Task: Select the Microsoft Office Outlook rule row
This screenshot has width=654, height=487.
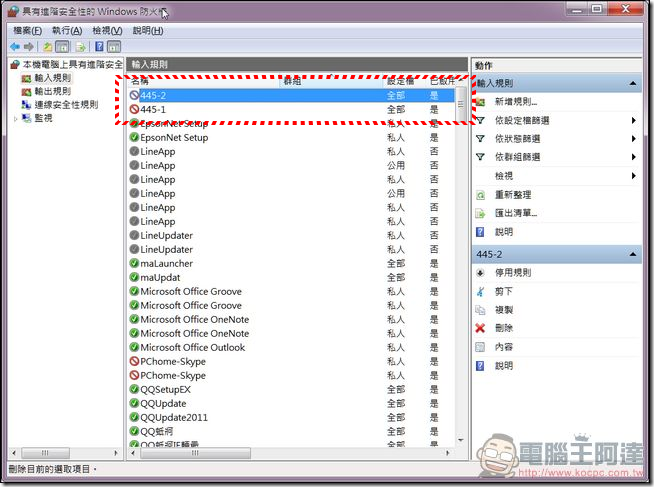Action: point(292,347)
